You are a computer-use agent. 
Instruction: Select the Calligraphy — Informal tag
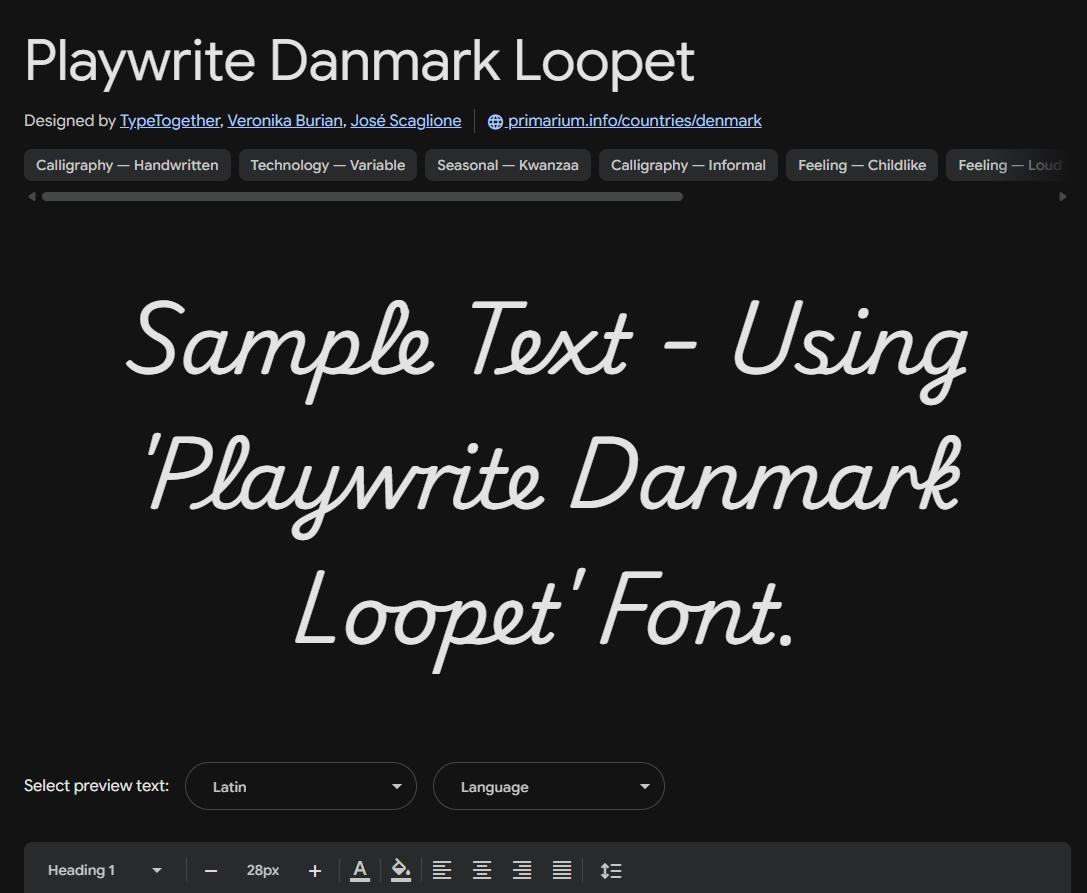tap(688, 165)
